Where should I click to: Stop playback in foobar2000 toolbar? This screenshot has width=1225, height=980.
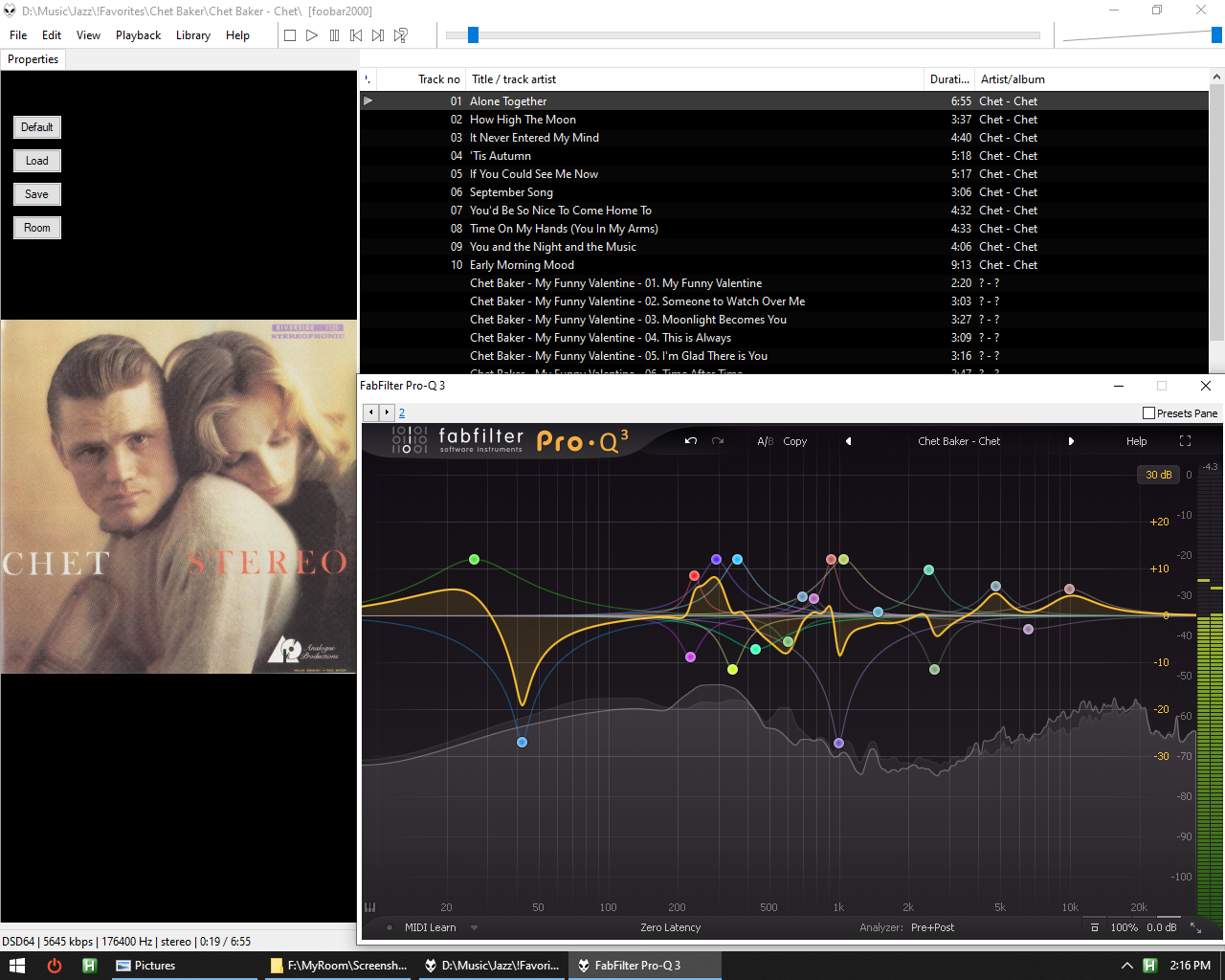(x=290, y=35)
